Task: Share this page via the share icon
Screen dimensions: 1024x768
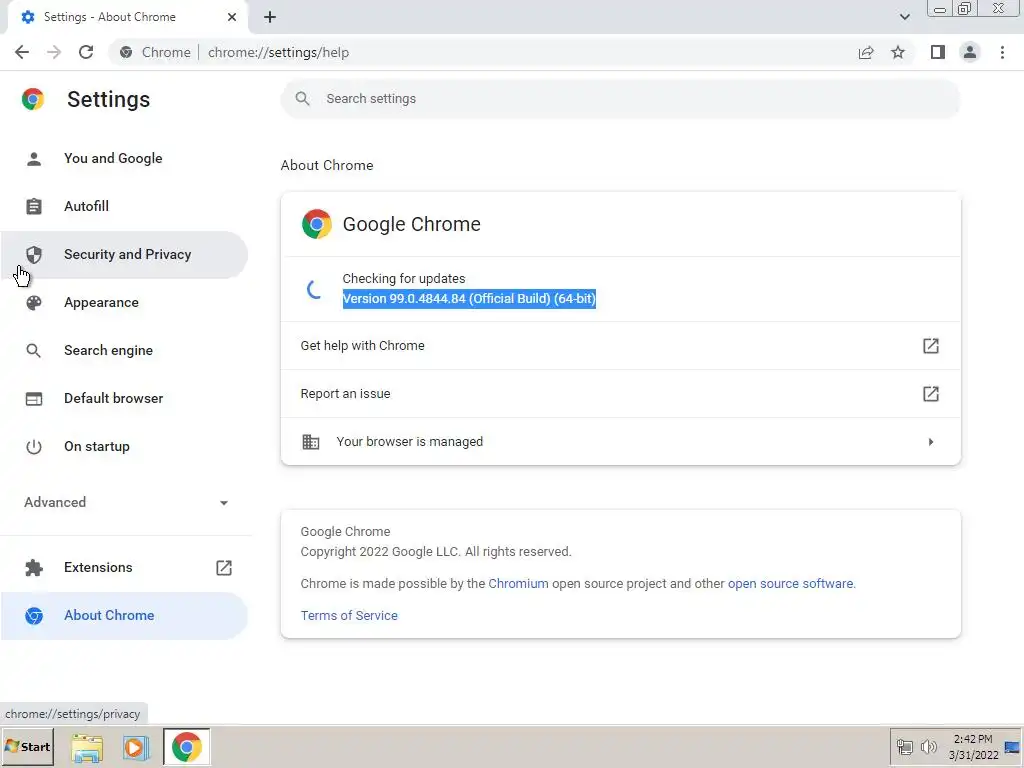Action: click(x=866, y=52)
